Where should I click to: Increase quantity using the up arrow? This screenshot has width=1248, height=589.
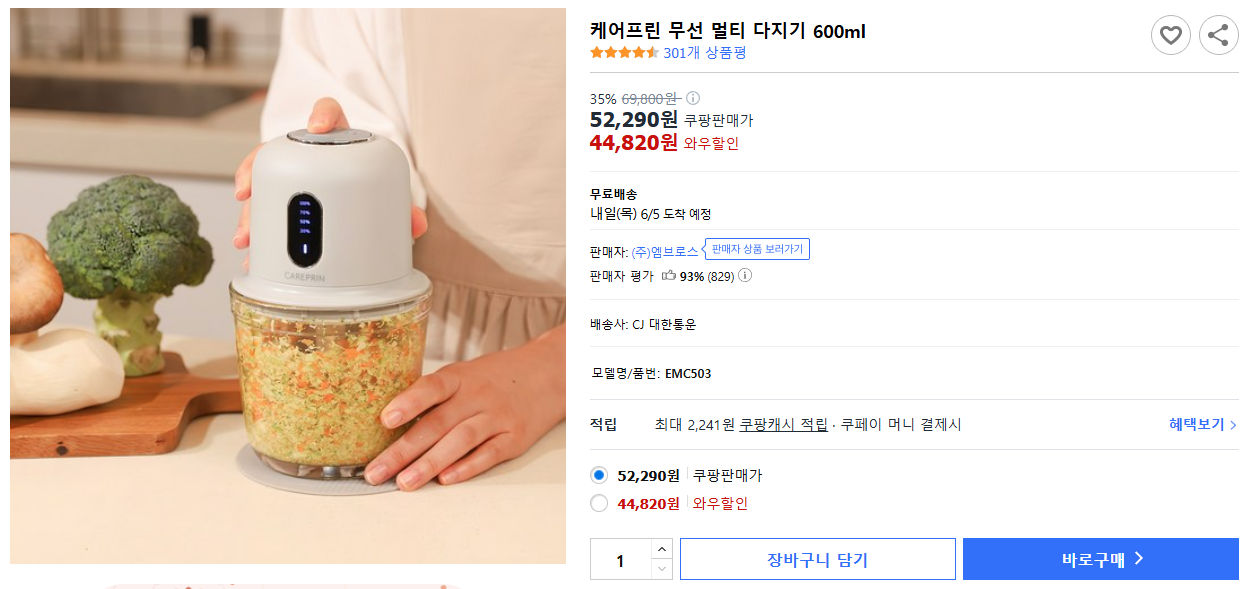click(x=661, y=550)
